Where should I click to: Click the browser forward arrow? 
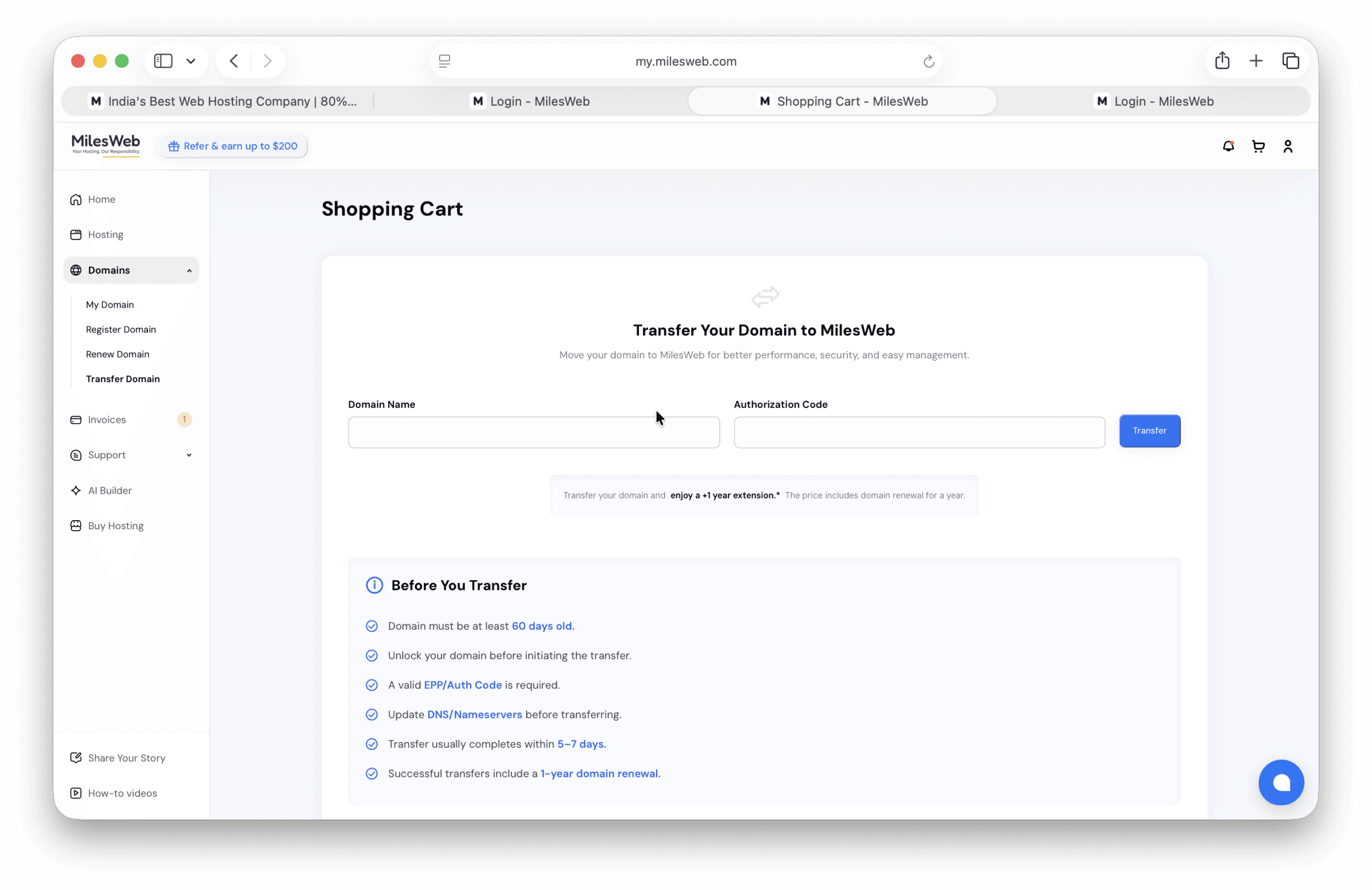tap(267, 61)
